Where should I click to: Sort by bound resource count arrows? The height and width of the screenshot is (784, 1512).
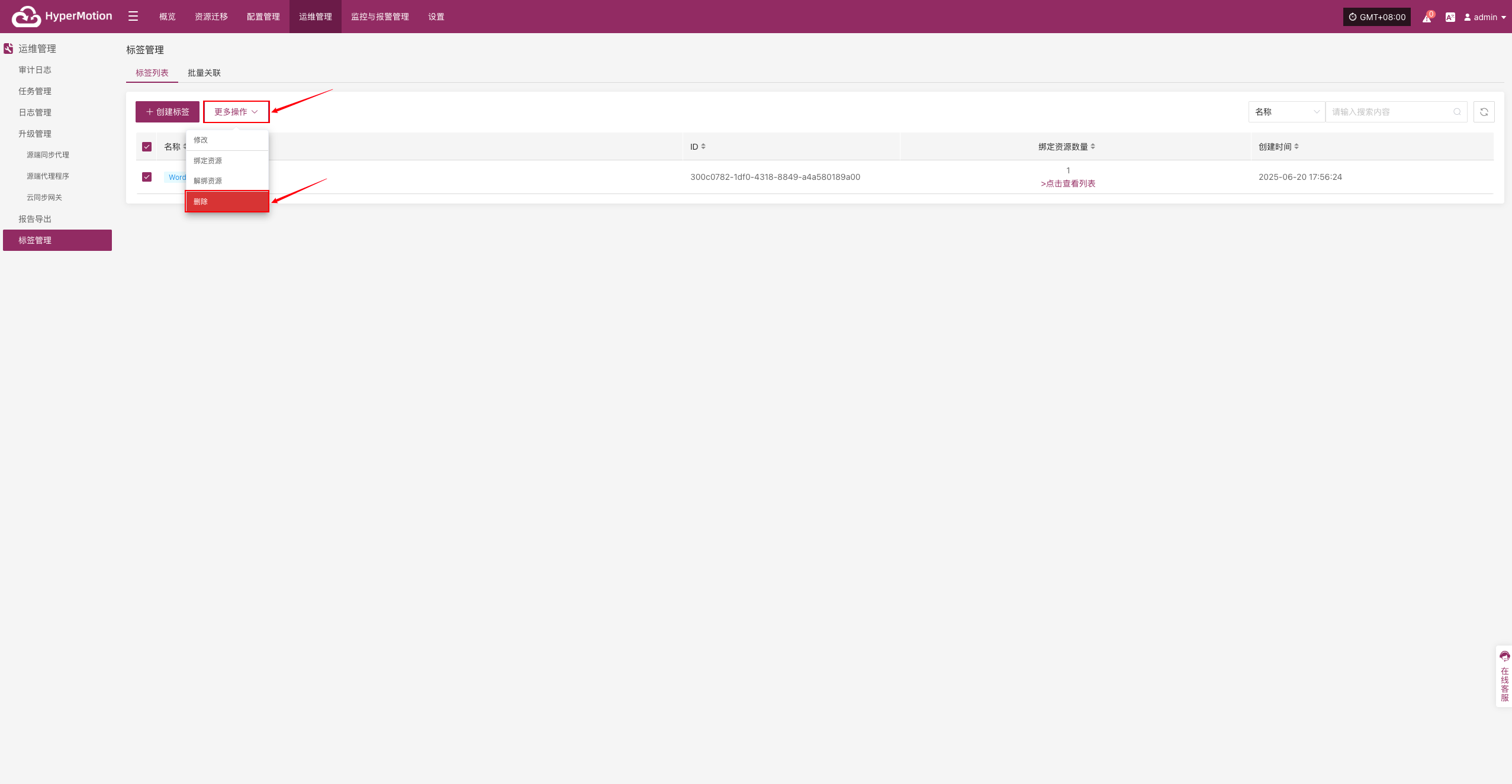pyautogui.click(x=1092, y=147)
